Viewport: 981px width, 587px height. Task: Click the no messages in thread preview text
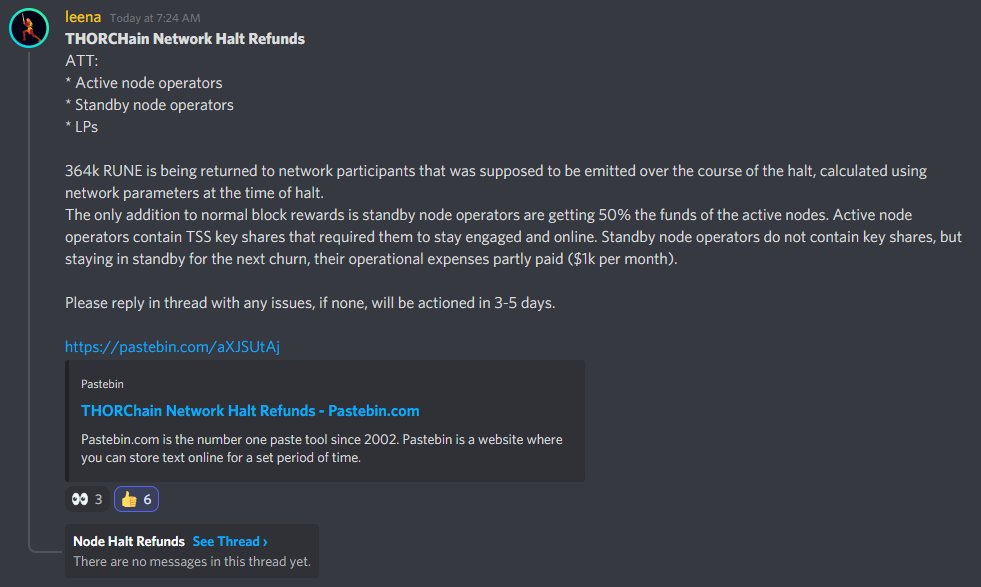pyautogui.click(x=192, y=561)
